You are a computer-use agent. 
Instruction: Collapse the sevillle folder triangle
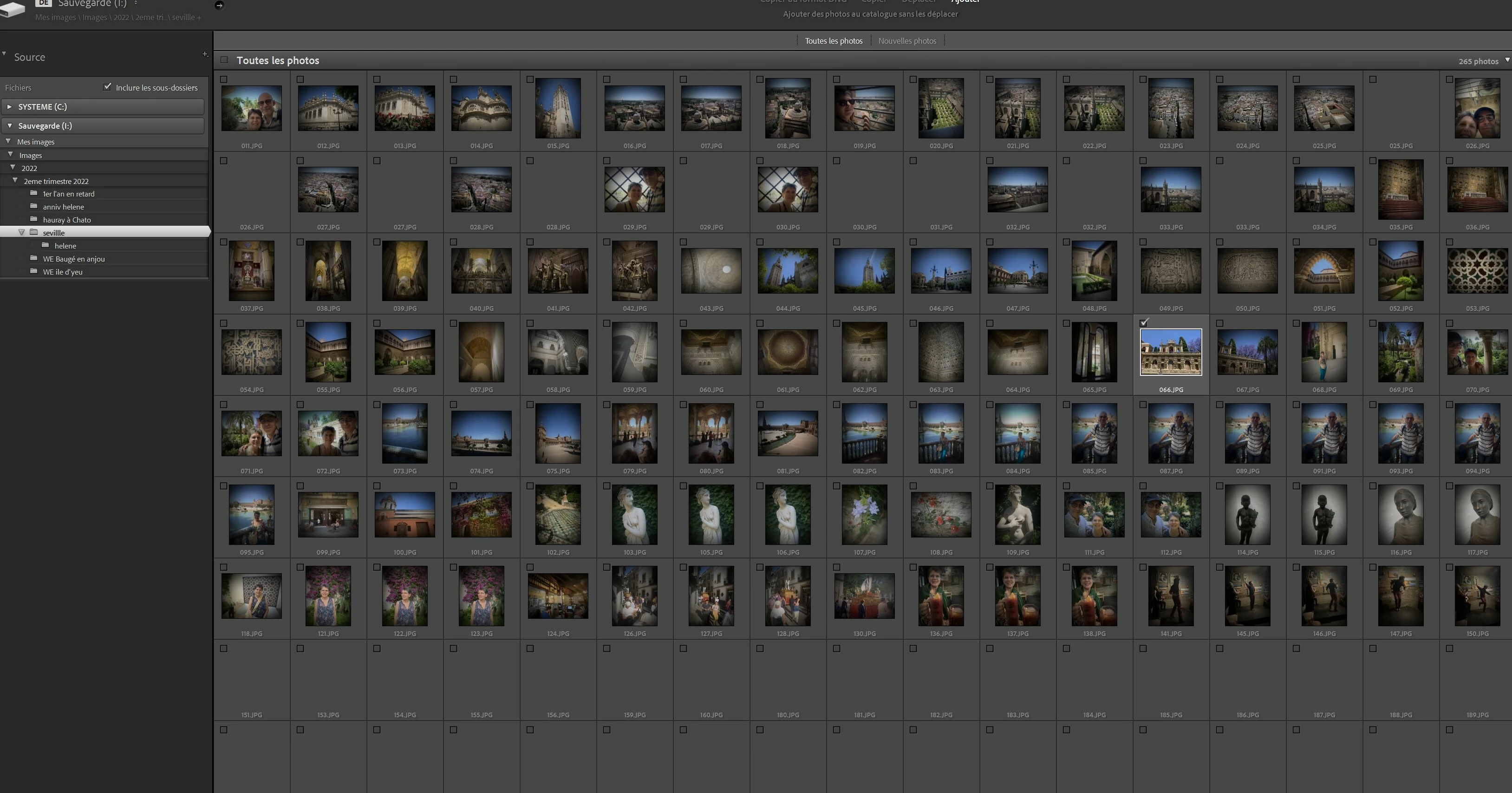click(x=22, y=232)
